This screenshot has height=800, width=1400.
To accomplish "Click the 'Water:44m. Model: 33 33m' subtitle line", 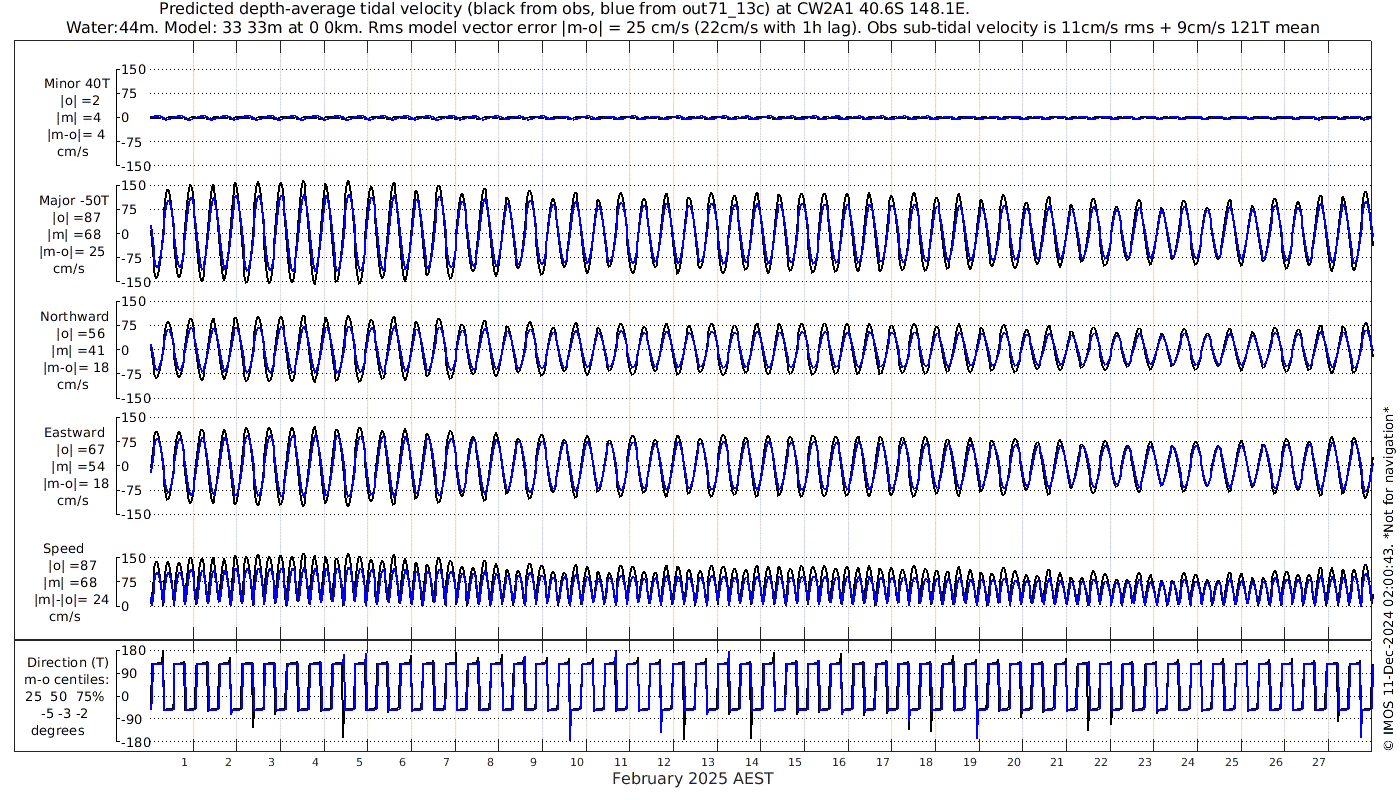I will pyautogui.click(x=692, y=28).
